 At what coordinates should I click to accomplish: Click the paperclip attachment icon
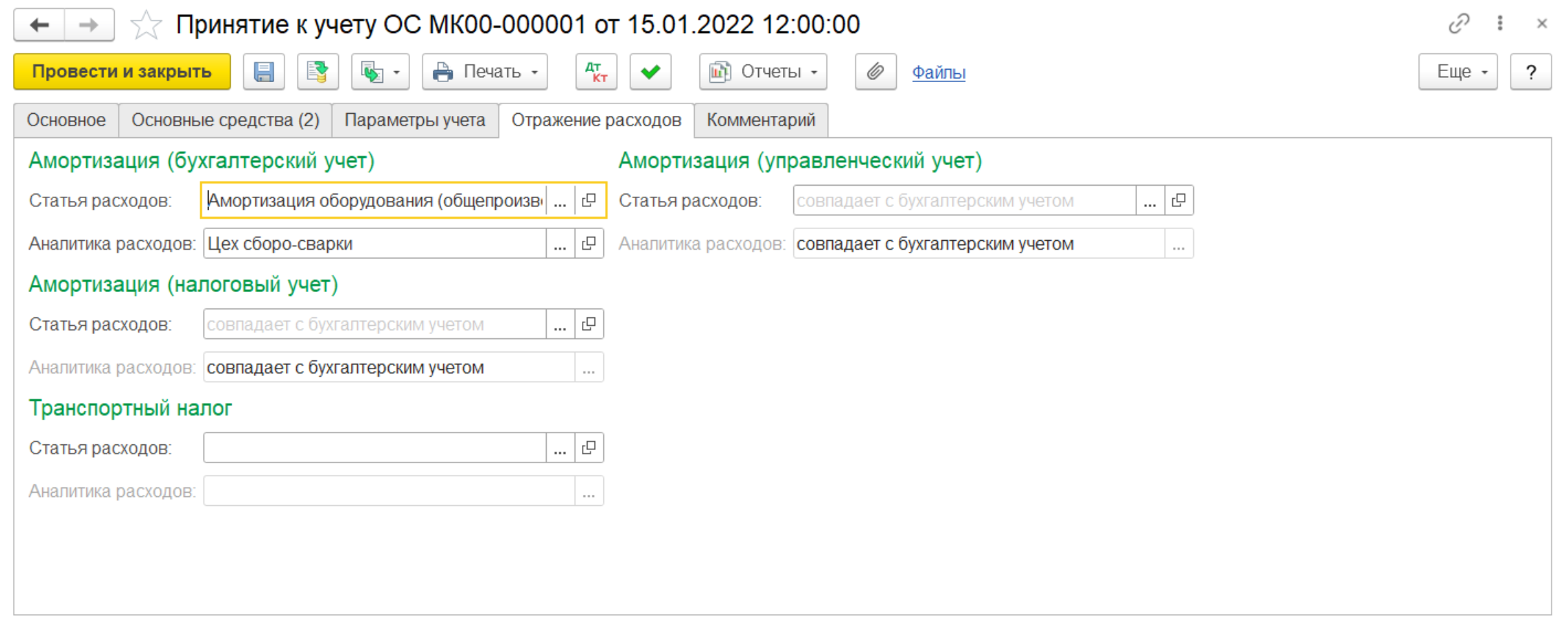(x=875, y=72)
